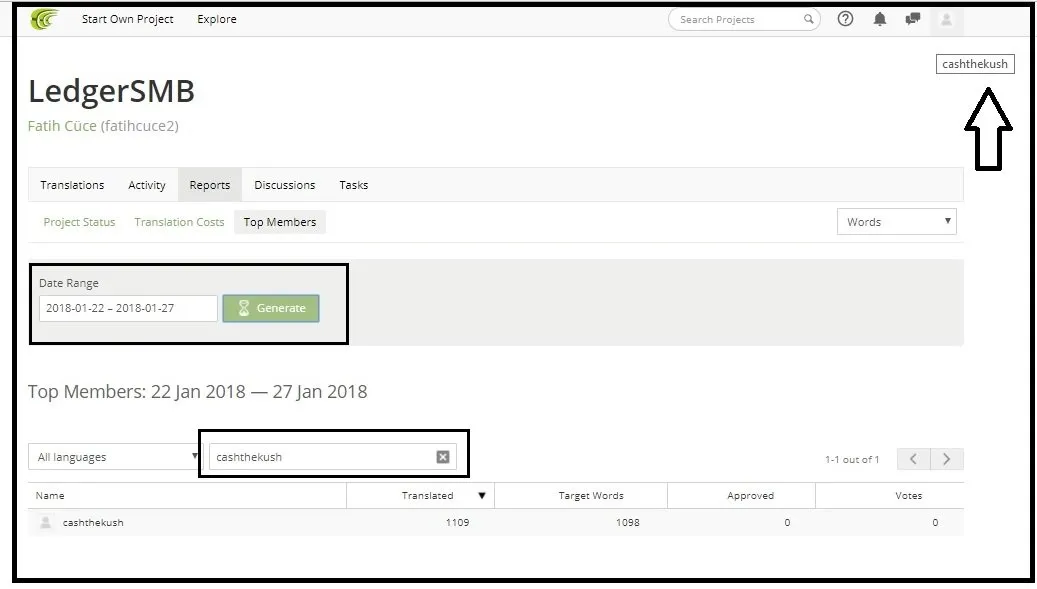
Task: Select the Reports tab
Action: pyautogui.click(x=210, y=185)
